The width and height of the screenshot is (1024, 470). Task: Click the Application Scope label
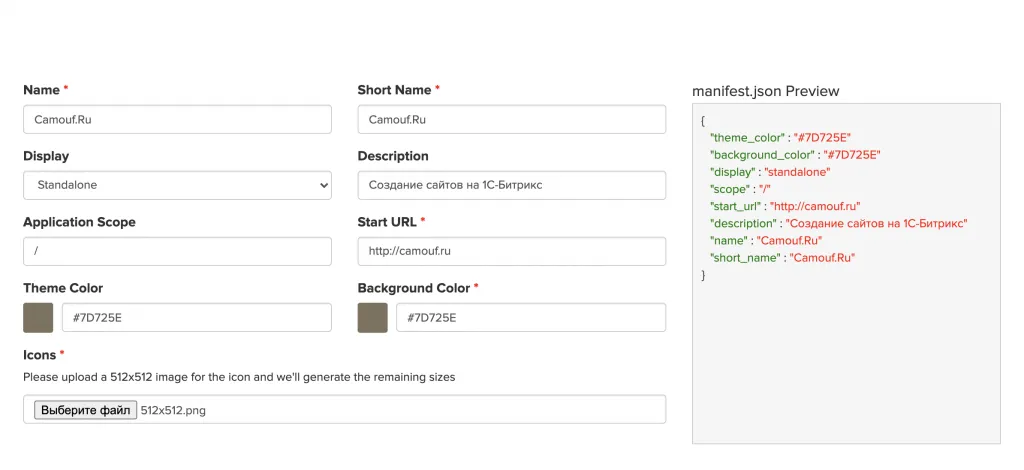point(80,222)
